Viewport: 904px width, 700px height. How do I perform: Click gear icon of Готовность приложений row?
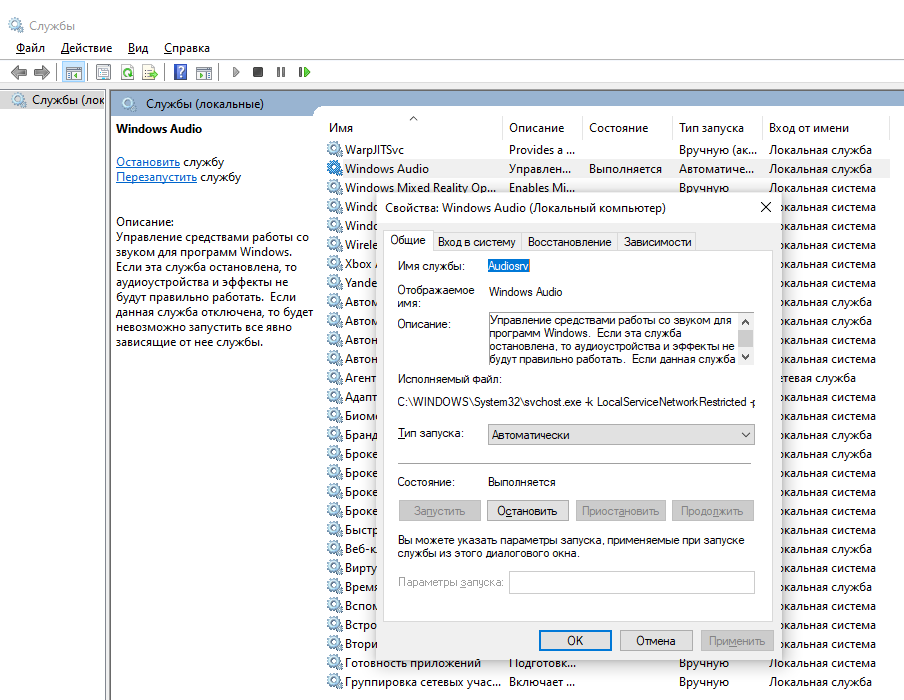(x=335, y=663)
